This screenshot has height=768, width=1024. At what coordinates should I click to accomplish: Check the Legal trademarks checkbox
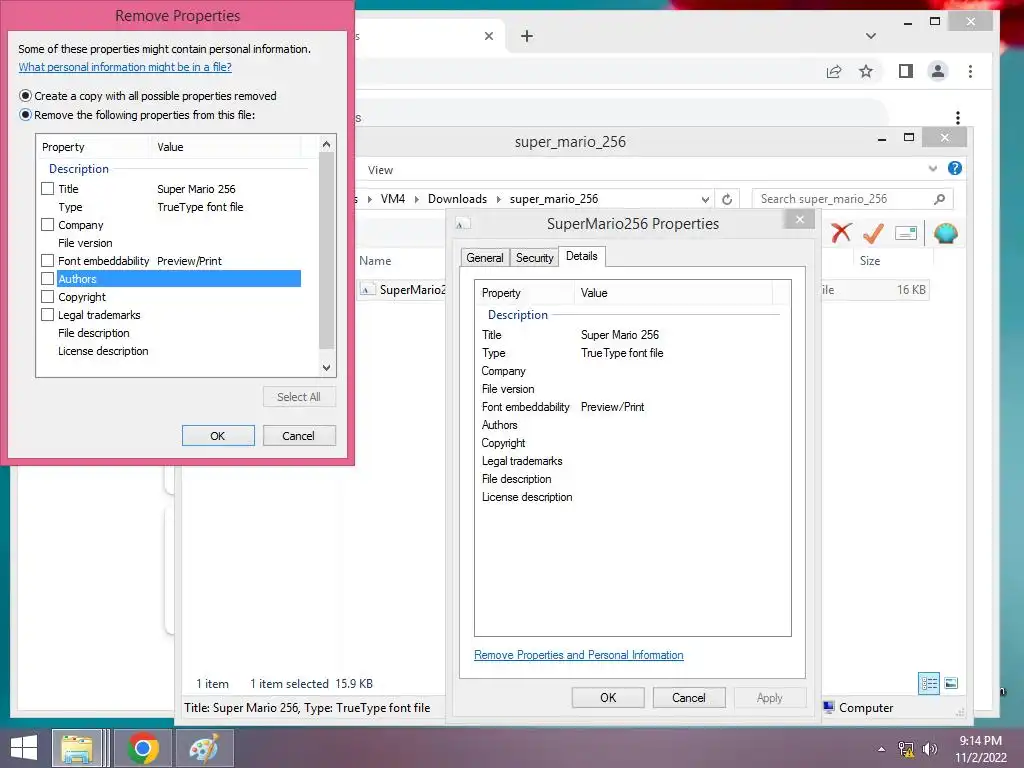(x=48, y=315)
